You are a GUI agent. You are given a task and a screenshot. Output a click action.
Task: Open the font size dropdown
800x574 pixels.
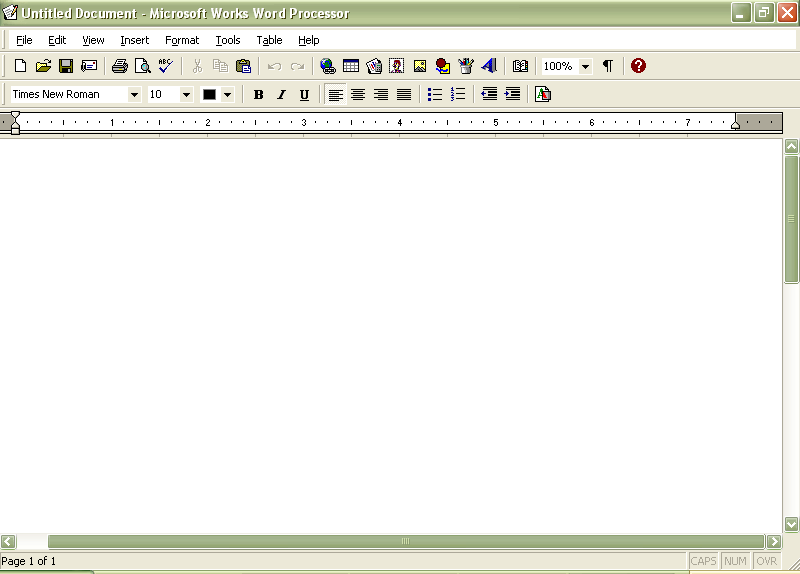pos(186,94)
